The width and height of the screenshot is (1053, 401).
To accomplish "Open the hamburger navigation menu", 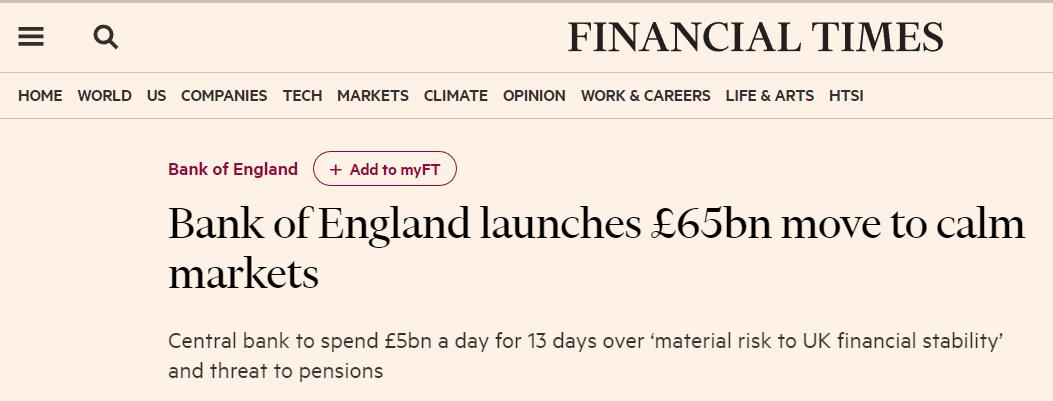I will [x=31, y=37].
